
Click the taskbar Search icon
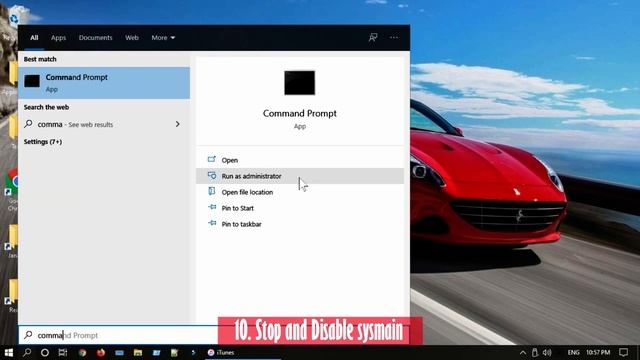click(27, 352)
